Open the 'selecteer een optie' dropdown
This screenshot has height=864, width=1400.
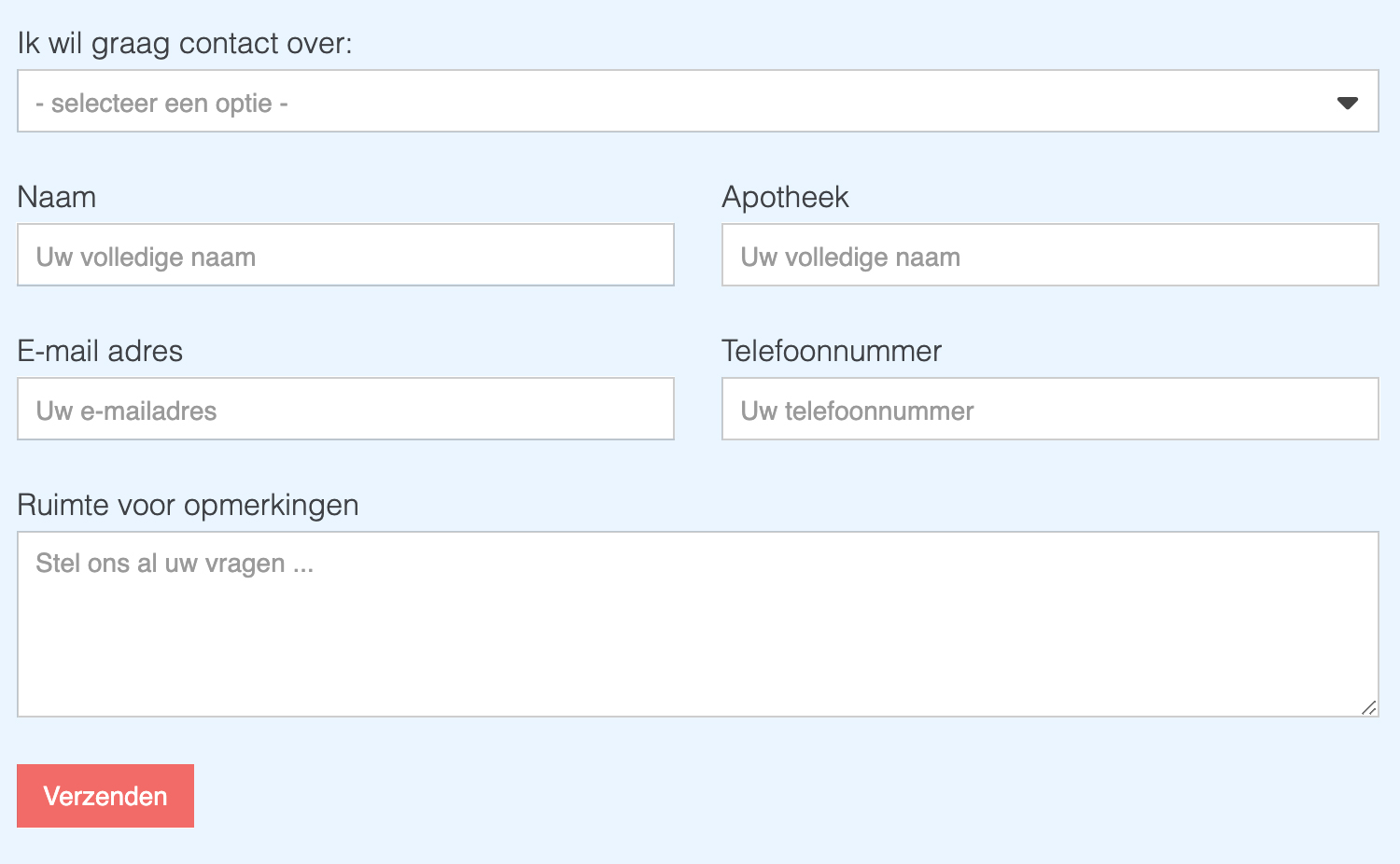697,101
